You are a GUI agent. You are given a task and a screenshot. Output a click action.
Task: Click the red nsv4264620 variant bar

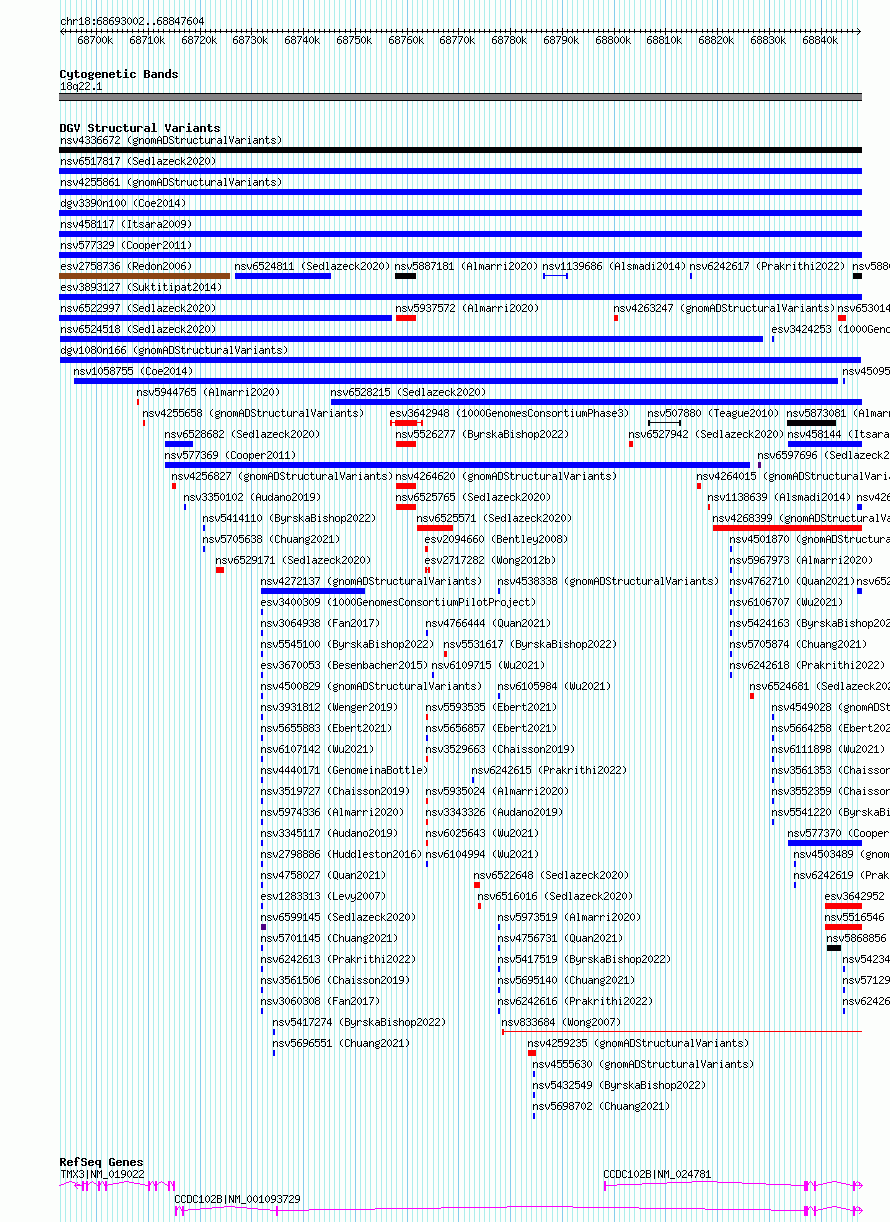click(x=405, y=486)
